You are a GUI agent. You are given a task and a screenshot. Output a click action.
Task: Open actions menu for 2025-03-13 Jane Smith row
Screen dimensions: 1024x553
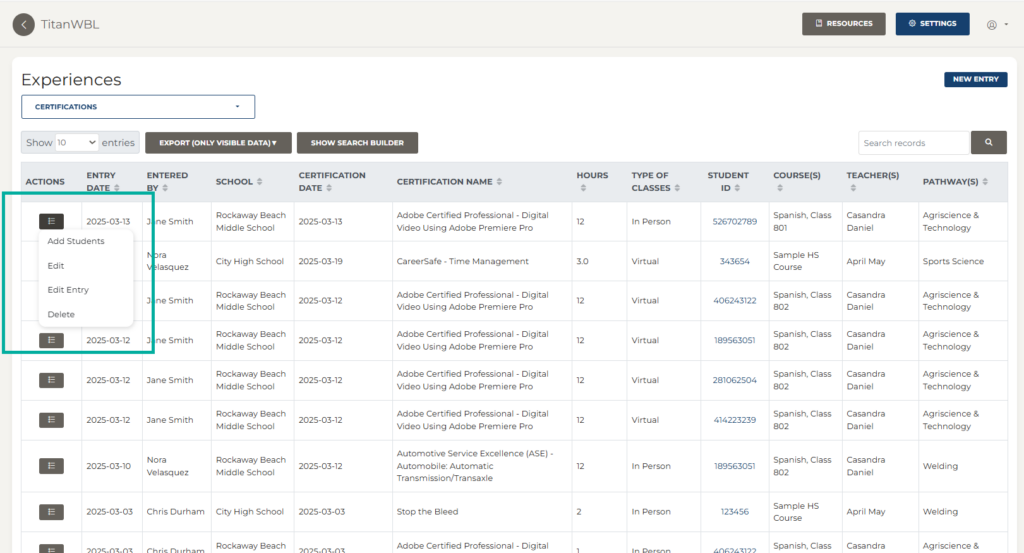[x=51, y=221]
